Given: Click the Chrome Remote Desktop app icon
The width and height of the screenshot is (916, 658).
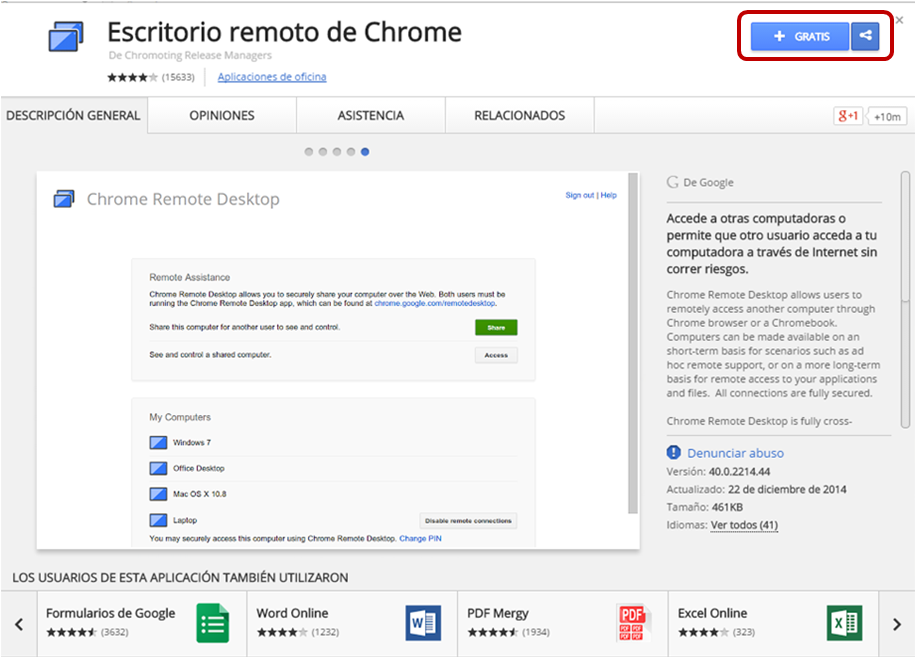Looking at the screenshot, I should coord(65,36).
